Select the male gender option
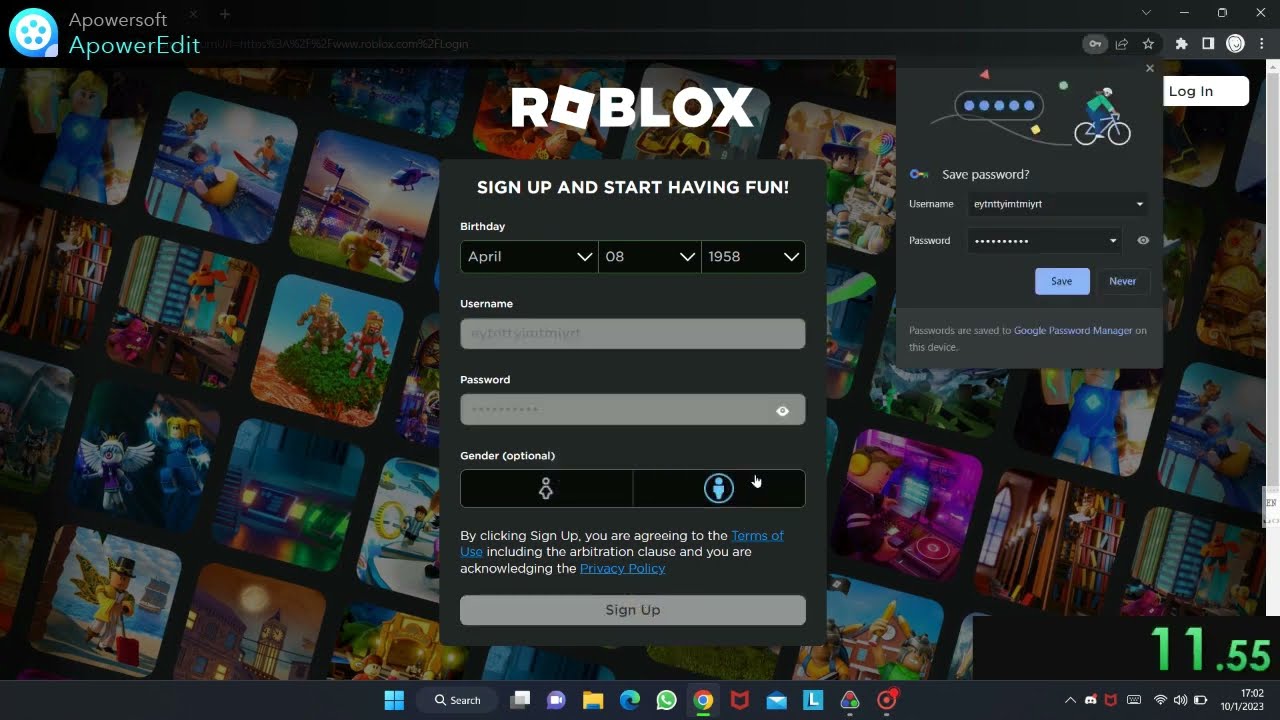Image resolution: width=1280 pixels, height=720 pixels. click(x=719, y=488)
